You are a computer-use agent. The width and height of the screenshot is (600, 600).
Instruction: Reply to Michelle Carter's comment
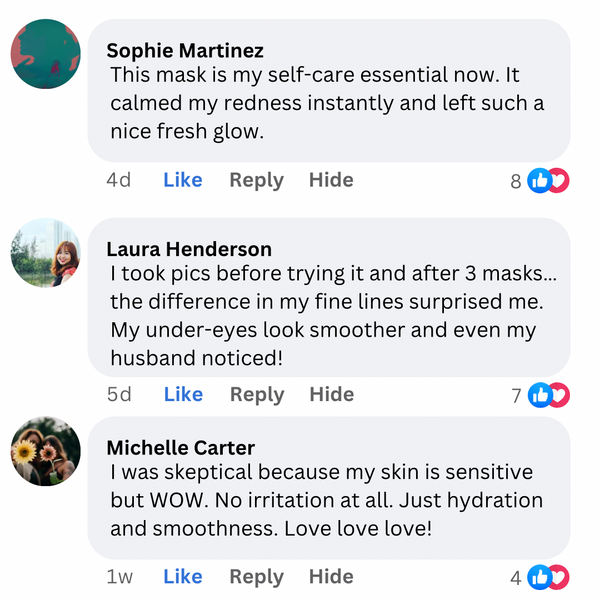point(256,576)
